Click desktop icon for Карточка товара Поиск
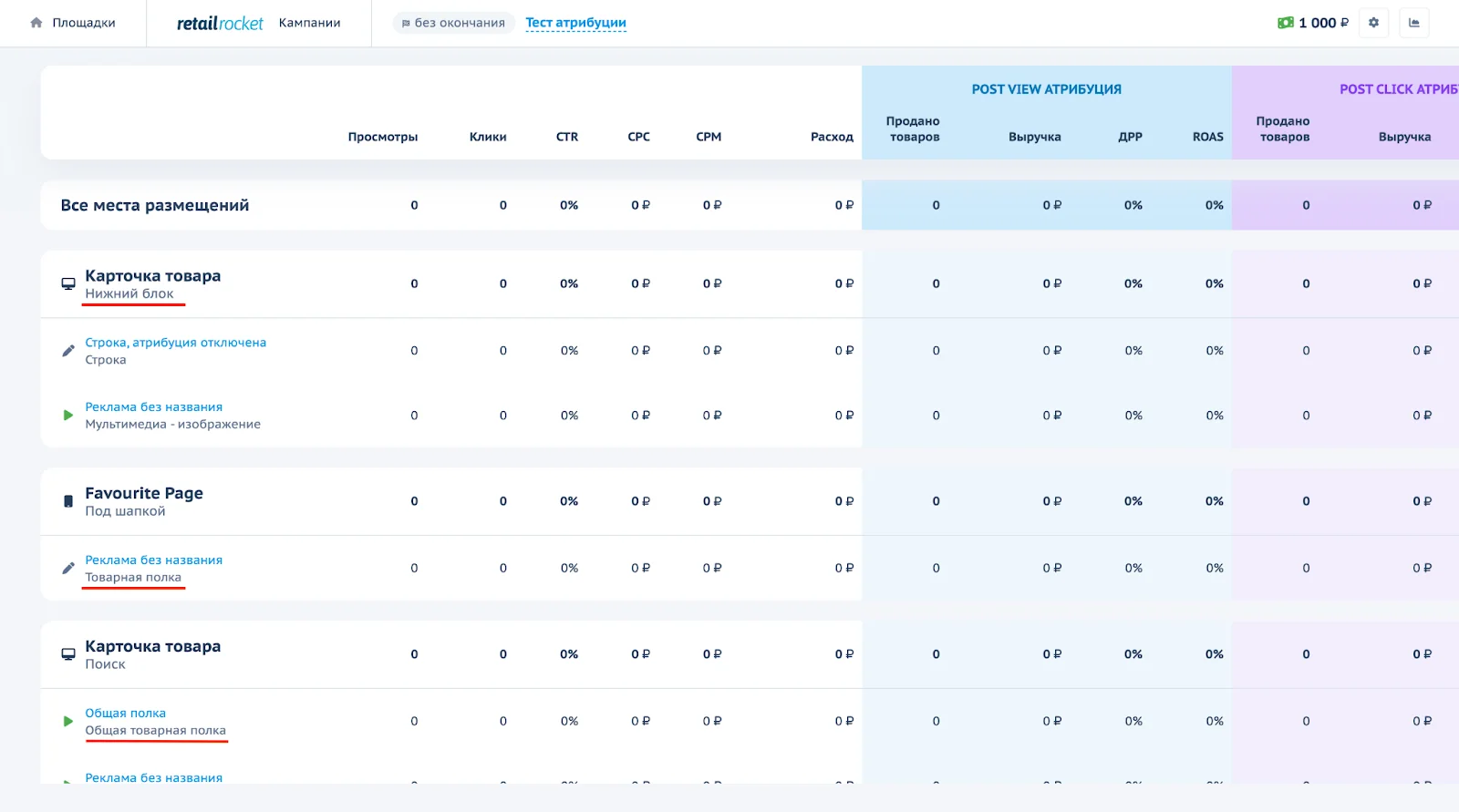This screenshot has width=1459, height=812. pyautogui.click(x=68, y=654)
